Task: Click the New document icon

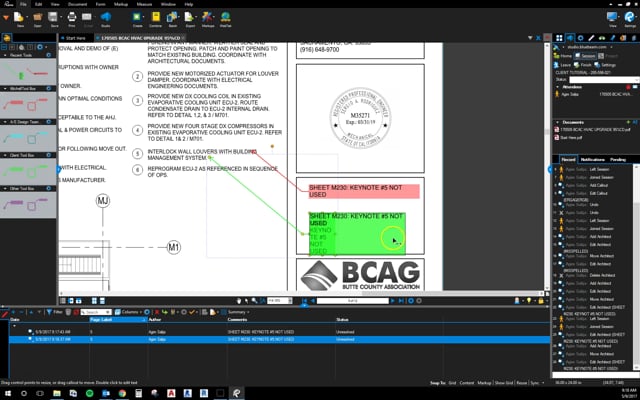Action: pos(19,17)
